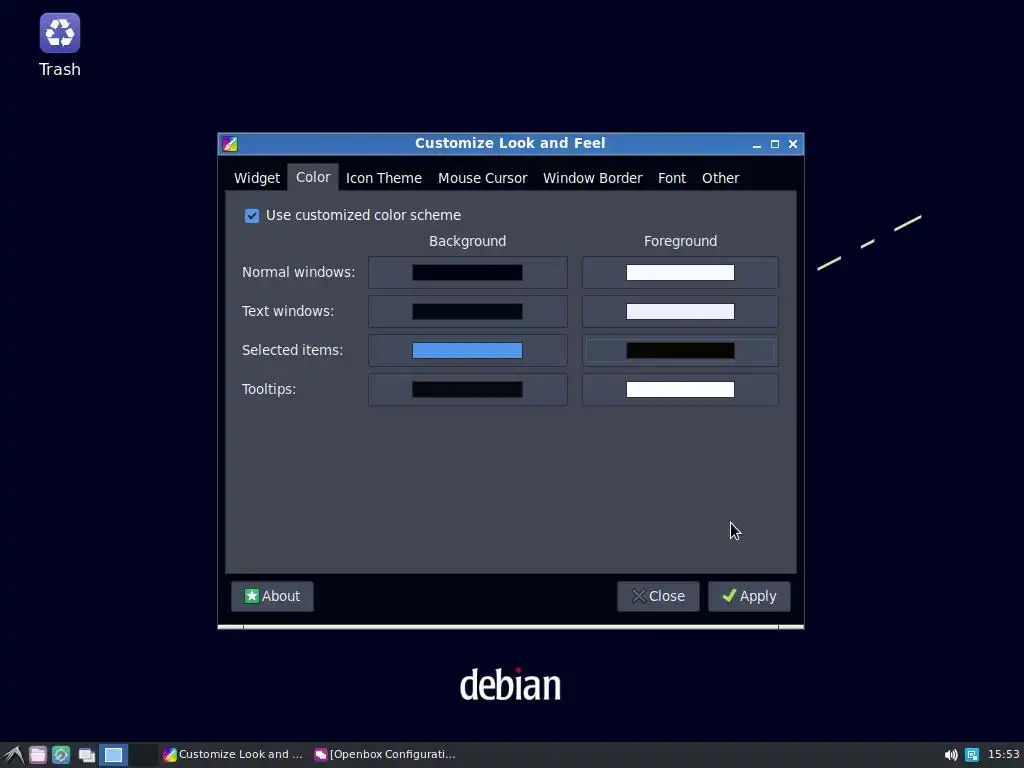This screenshot has height=768, width=1024.
Task: Set Tooltips foreground color
Action: point(680,390)
